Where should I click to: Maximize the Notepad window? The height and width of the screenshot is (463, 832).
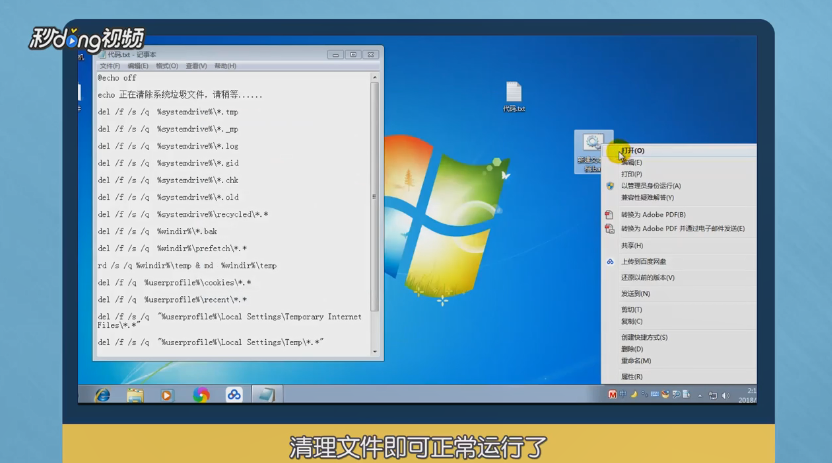353,55
